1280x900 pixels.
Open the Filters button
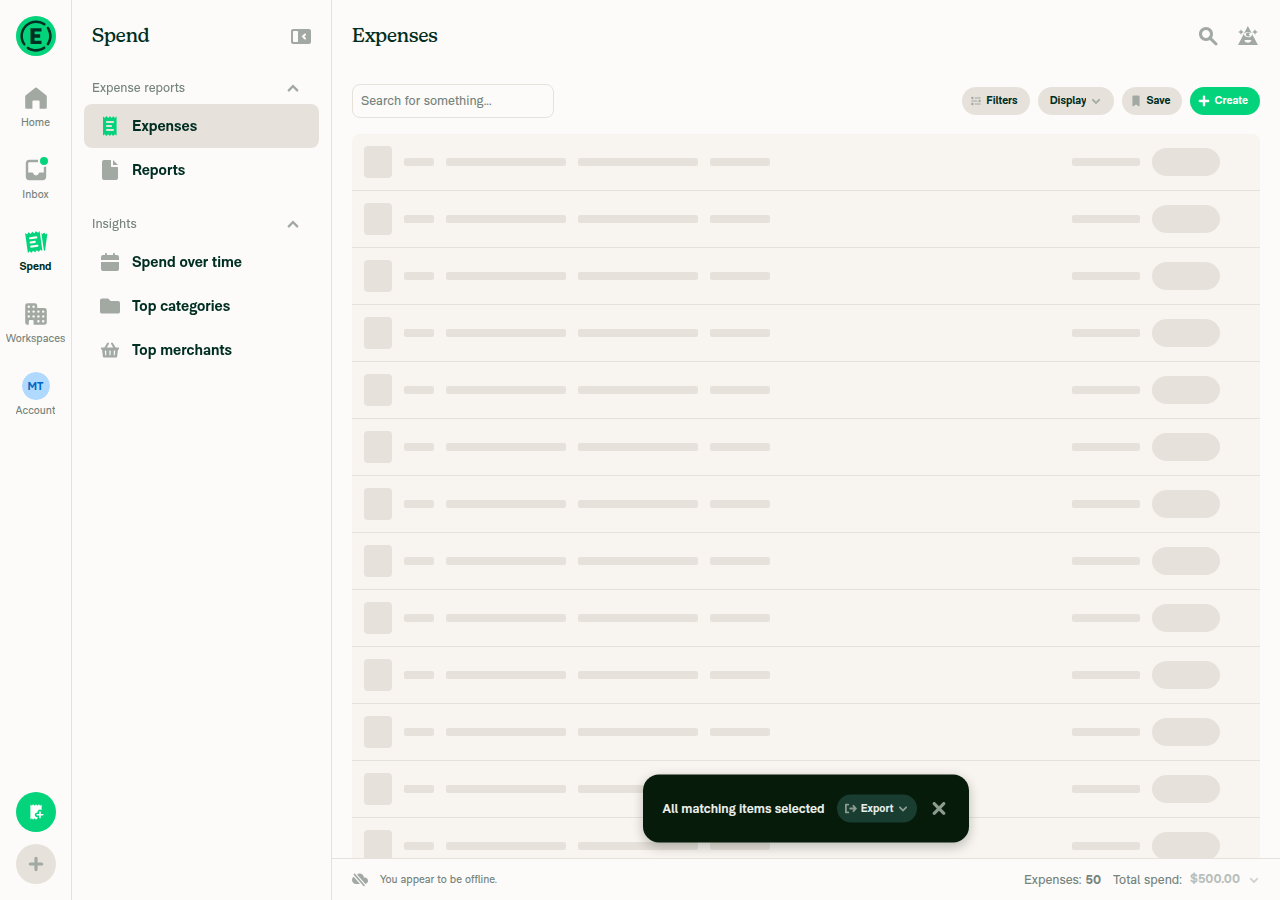(x=995, y=101)
